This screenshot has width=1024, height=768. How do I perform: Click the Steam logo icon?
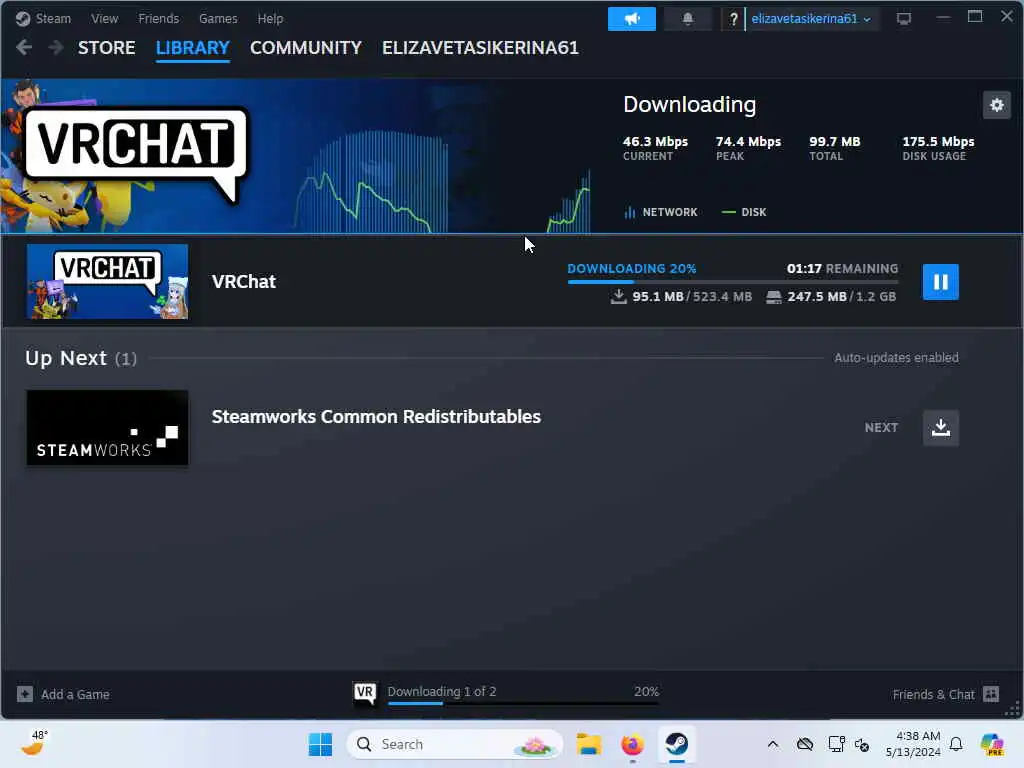click(23, 18)
